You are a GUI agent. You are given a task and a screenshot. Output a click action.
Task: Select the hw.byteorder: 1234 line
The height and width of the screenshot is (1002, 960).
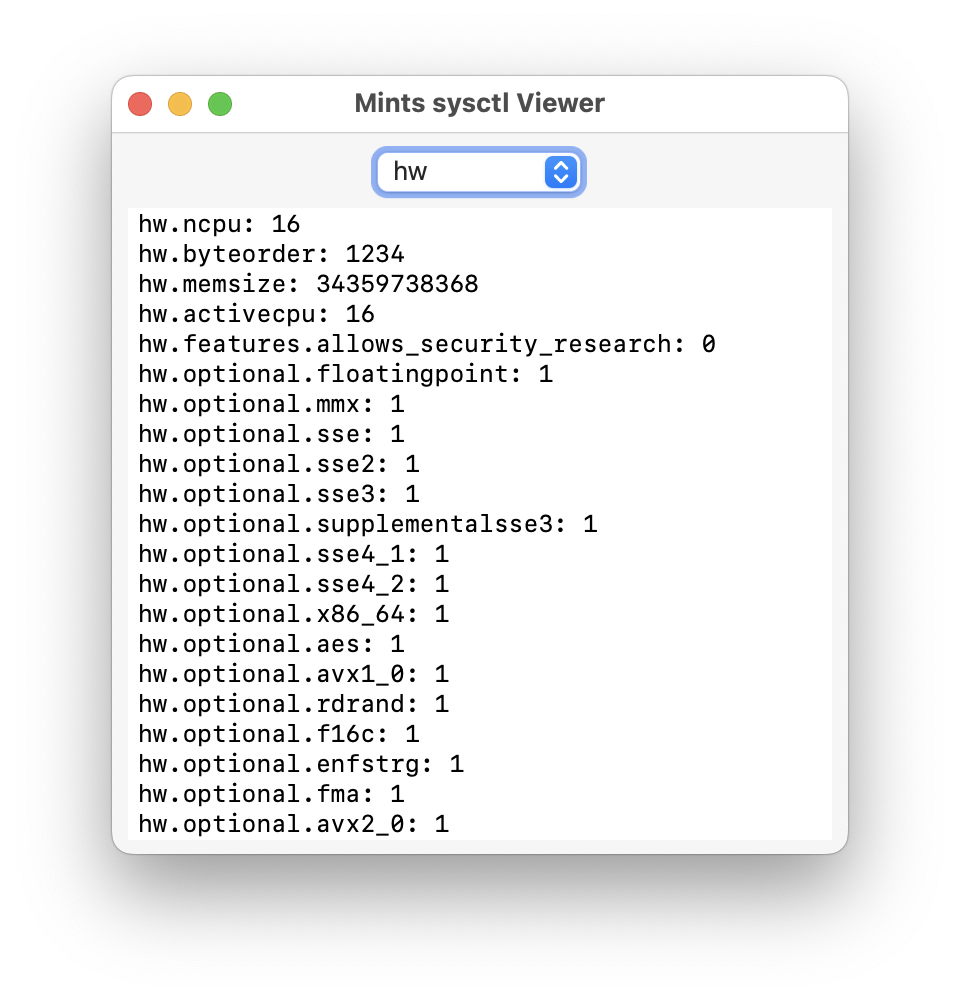tap(271, 254)
